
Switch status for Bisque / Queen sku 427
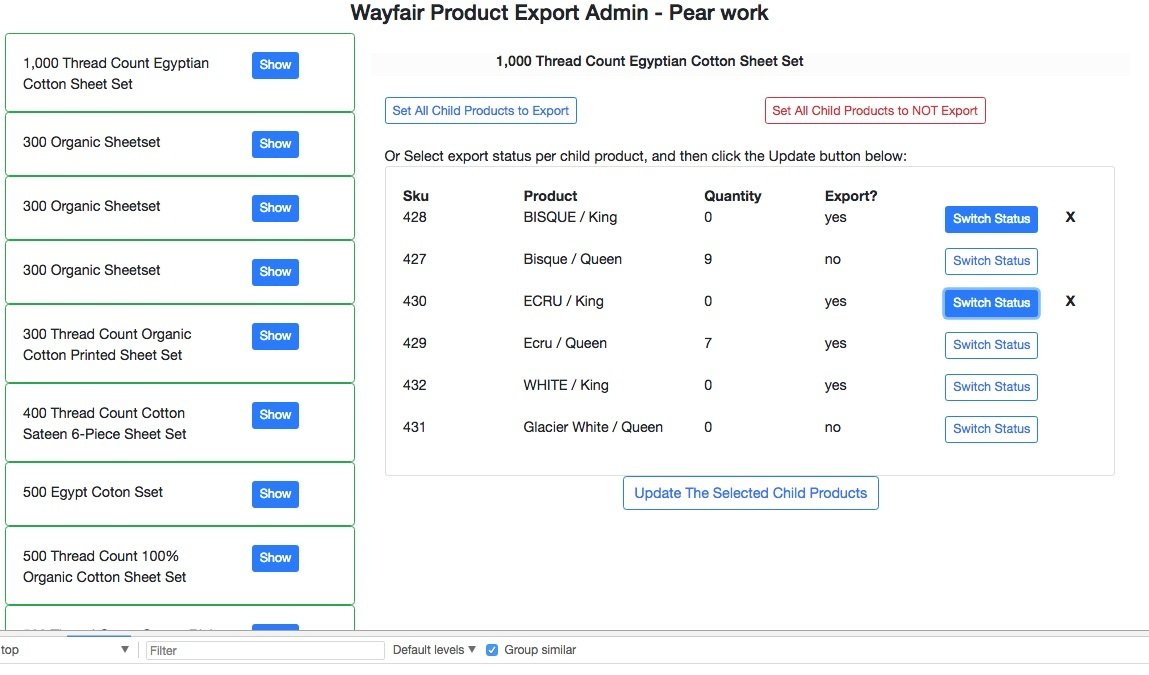[x=991, y=261]
